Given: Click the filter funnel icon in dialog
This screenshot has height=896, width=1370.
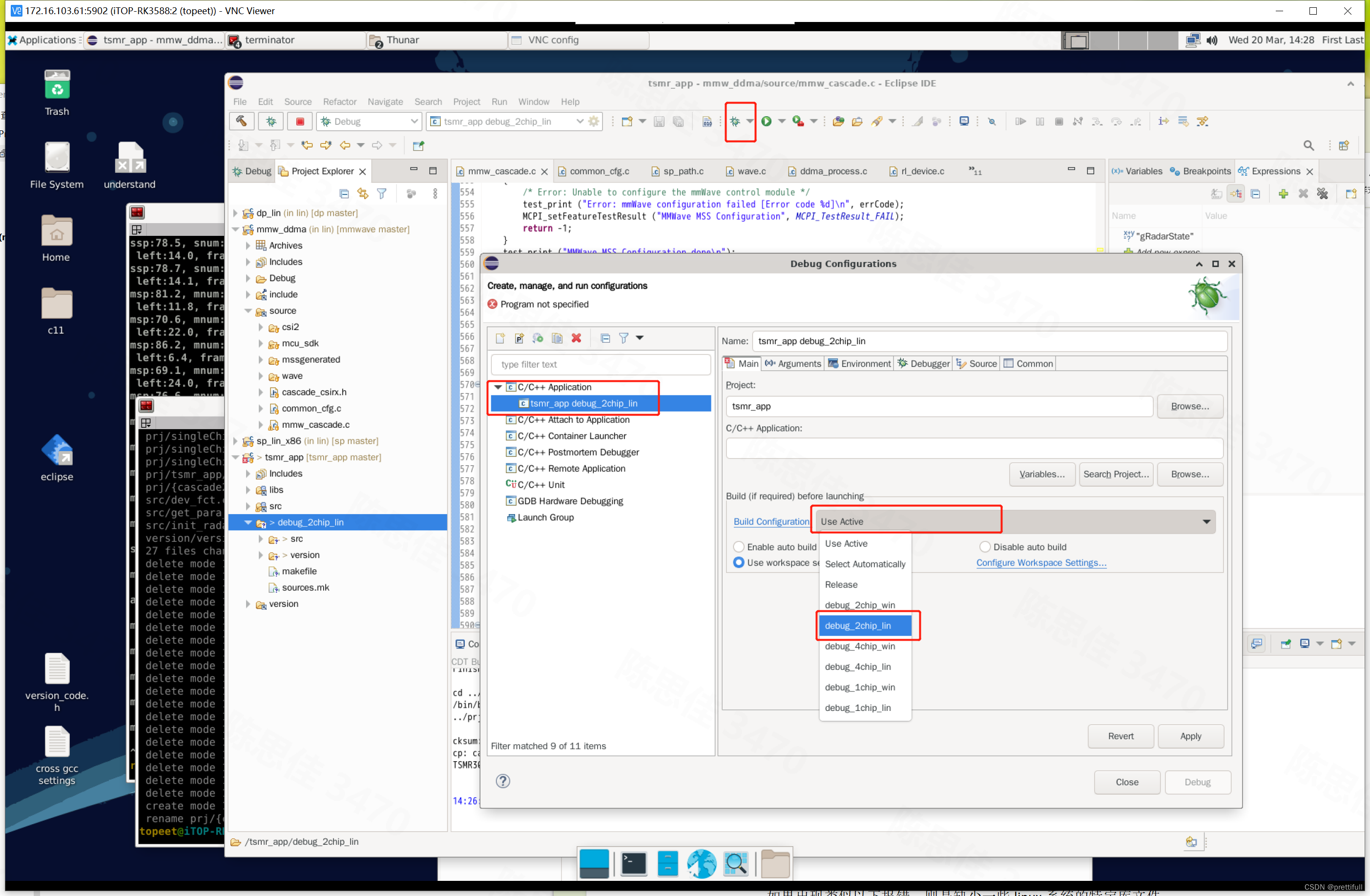Looking at the screenshot, I should tap(623, 338).
